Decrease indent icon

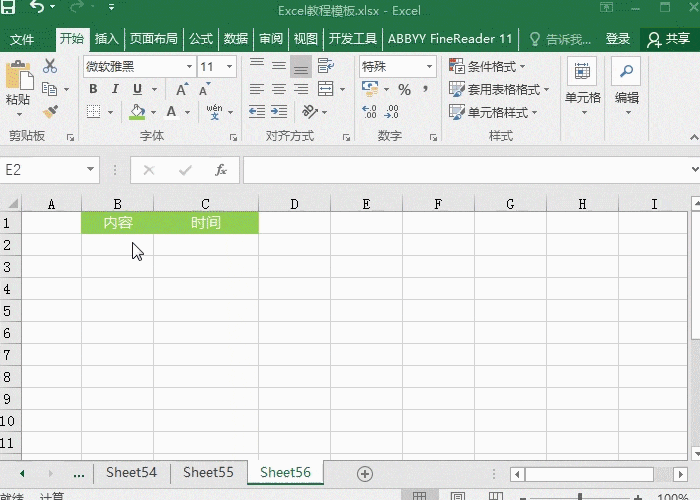coord(257,112)
